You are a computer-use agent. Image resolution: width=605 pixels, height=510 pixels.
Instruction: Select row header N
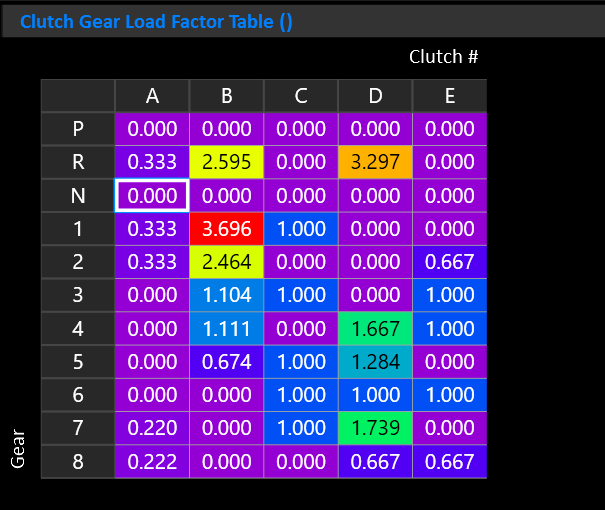[x=78, y=196]
